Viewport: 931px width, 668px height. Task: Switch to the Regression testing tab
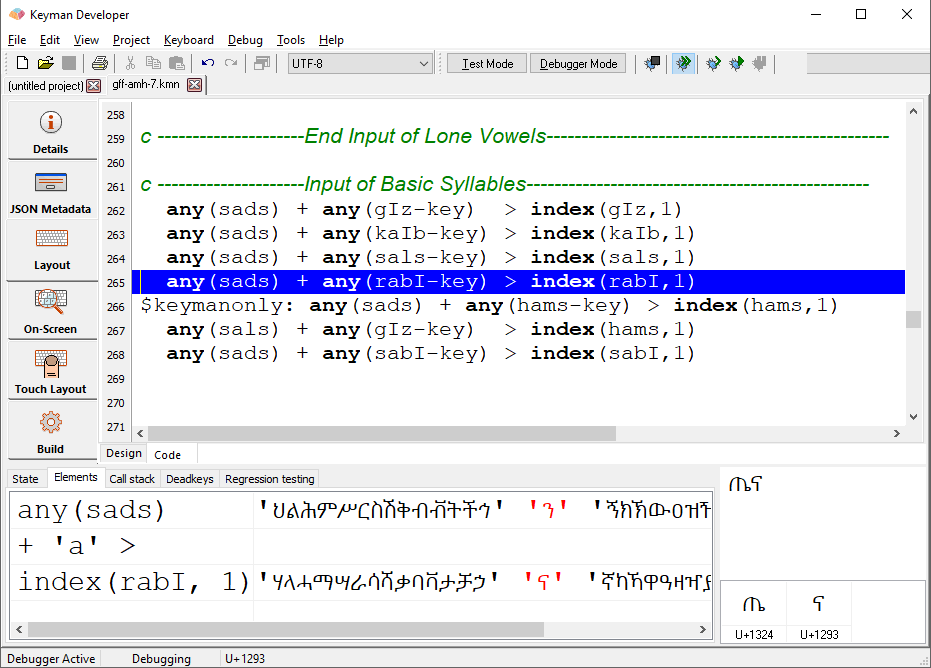point(270,479)
